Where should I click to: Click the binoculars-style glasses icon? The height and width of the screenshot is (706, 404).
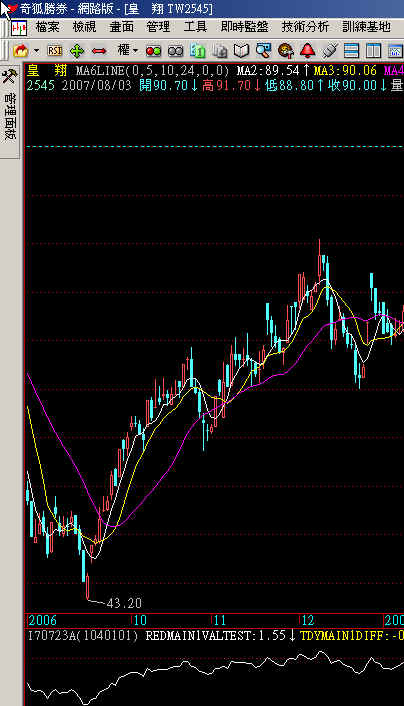coord(176,51)
